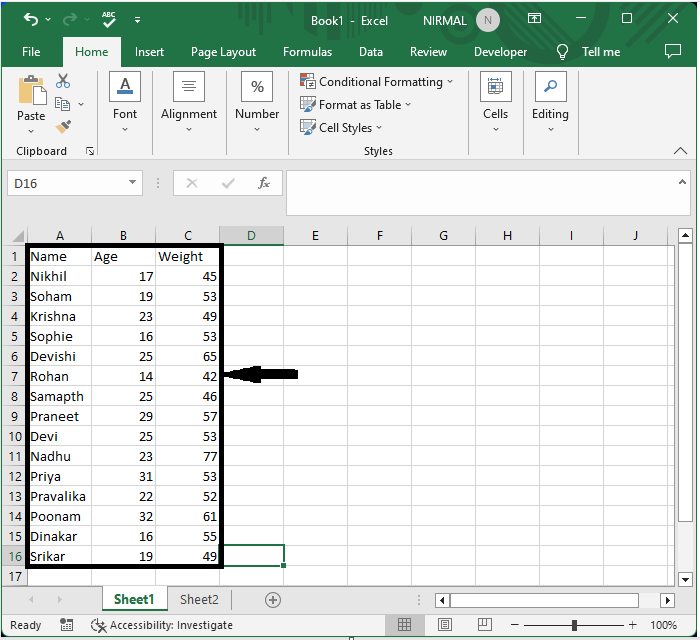Image resolution: width=700 pixels, height=640 pixels.
Task: Open the Cells group button
Action: [496, 102]
